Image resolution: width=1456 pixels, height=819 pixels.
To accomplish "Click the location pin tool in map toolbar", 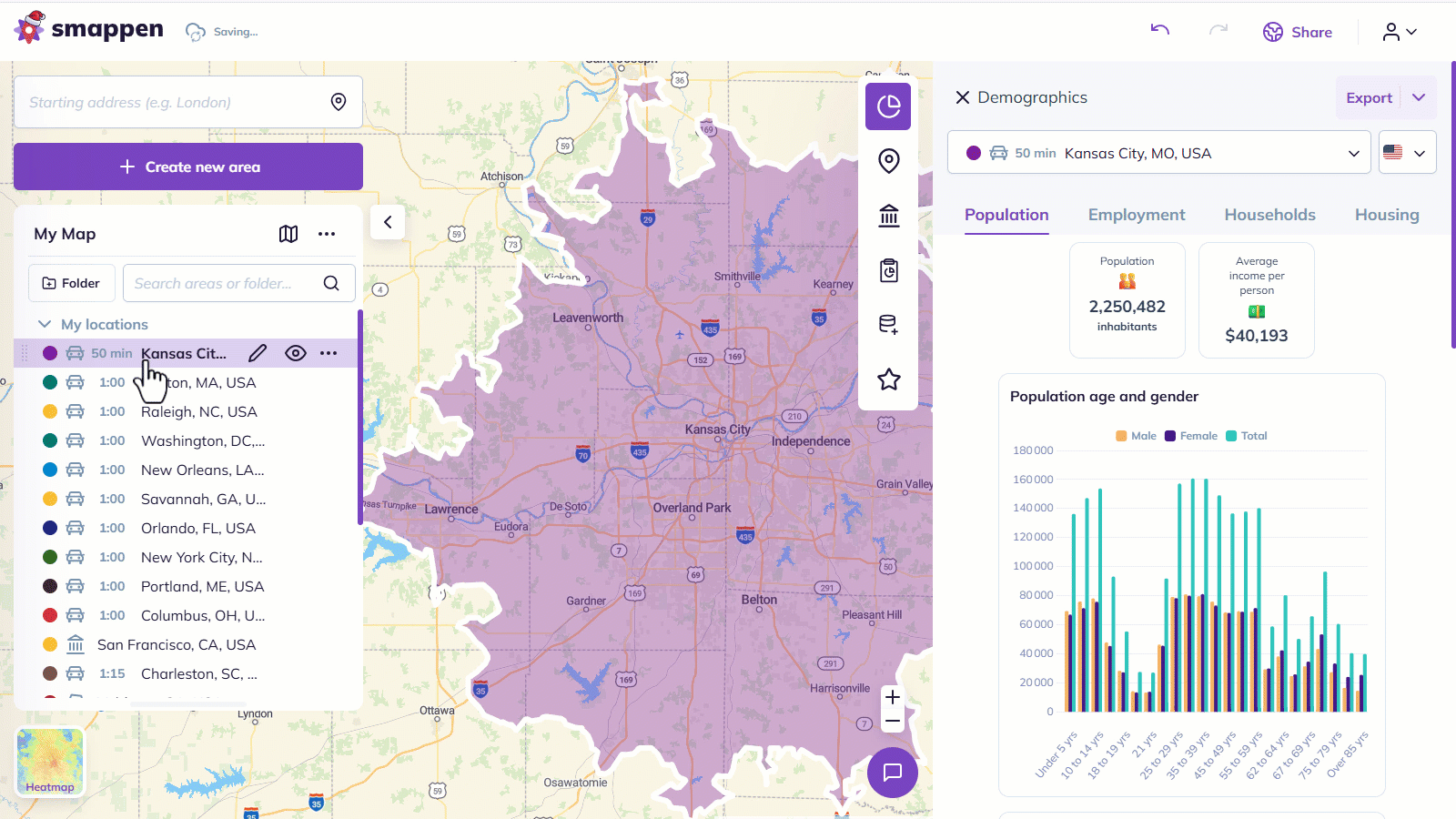I will click(x=888, y=161).
